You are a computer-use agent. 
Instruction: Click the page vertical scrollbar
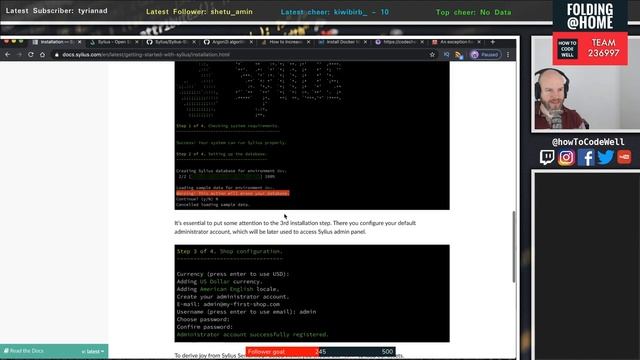(513, 247)
